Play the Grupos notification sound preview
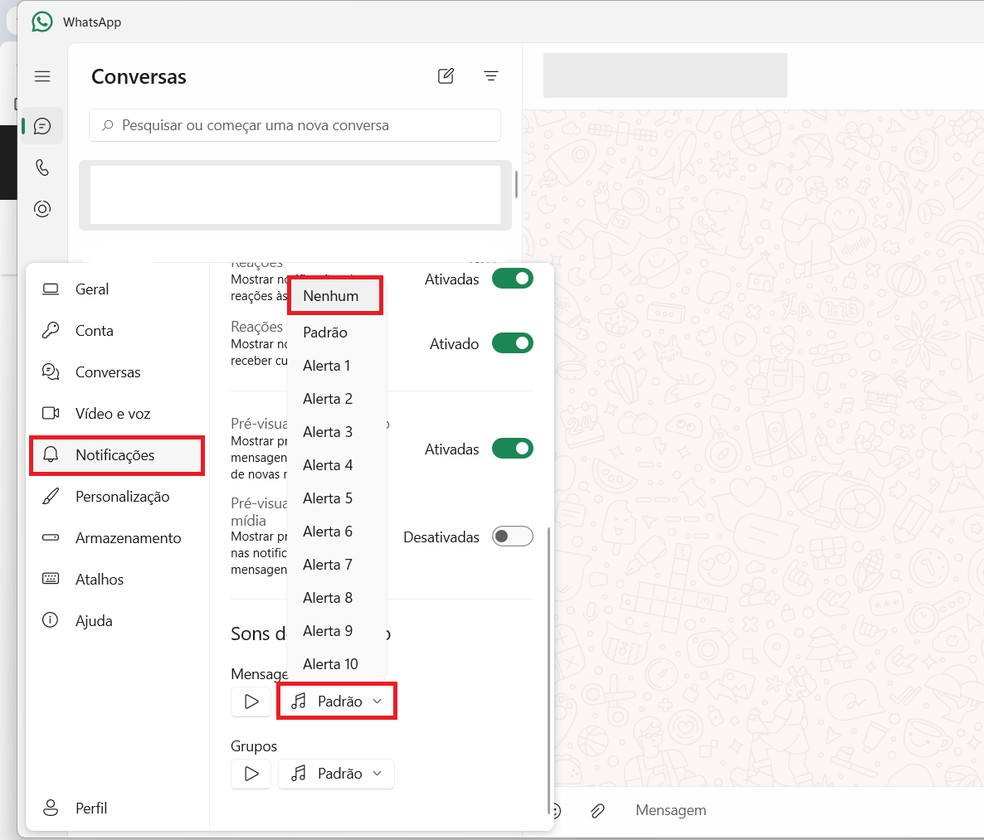Viewport: 984px width, 840px height. pyautogui.click(x=251, y=774)
